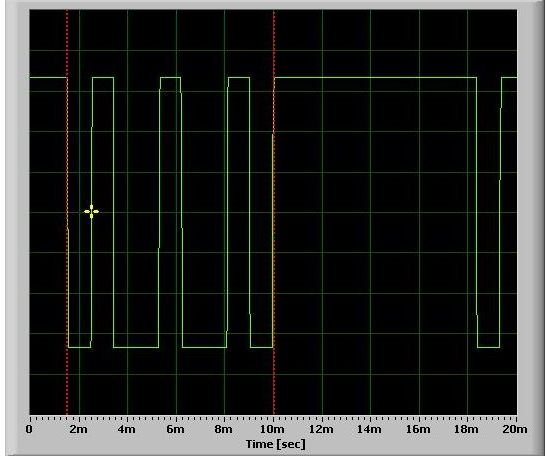Click the long high plateau of the waveform after 10m

[x=376, y=77]
